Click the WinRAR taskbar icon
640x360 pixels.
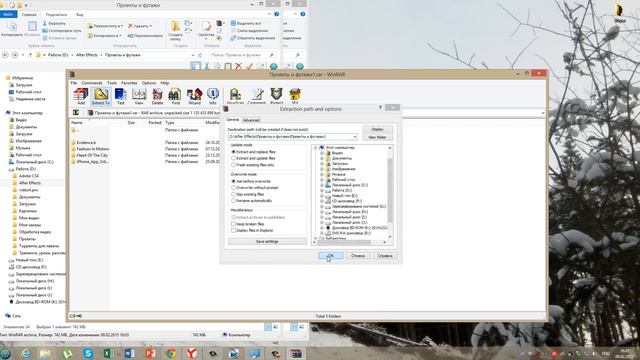click(296, 353)
